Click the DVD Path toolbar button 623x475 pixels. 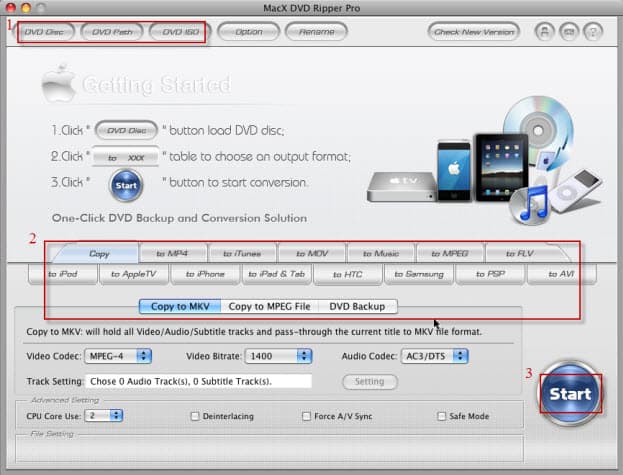point(112,32)
